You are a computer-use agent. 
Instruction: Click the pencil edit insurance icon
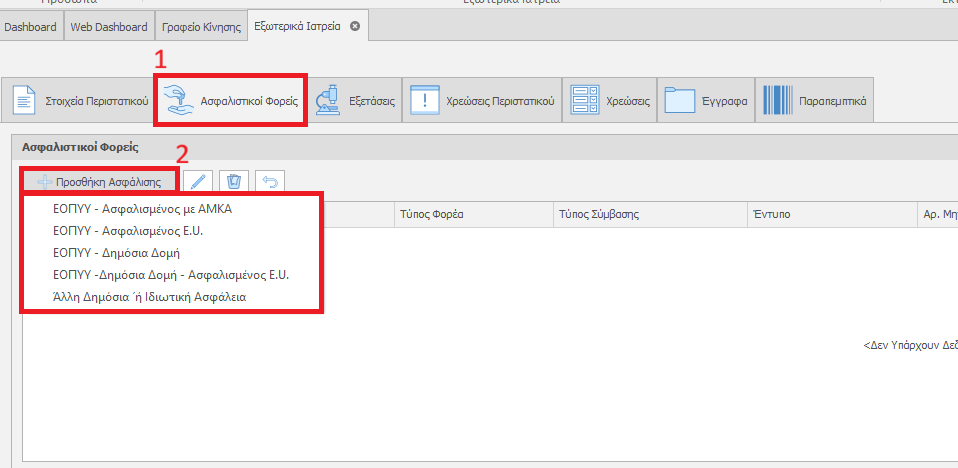pos(199,181)
